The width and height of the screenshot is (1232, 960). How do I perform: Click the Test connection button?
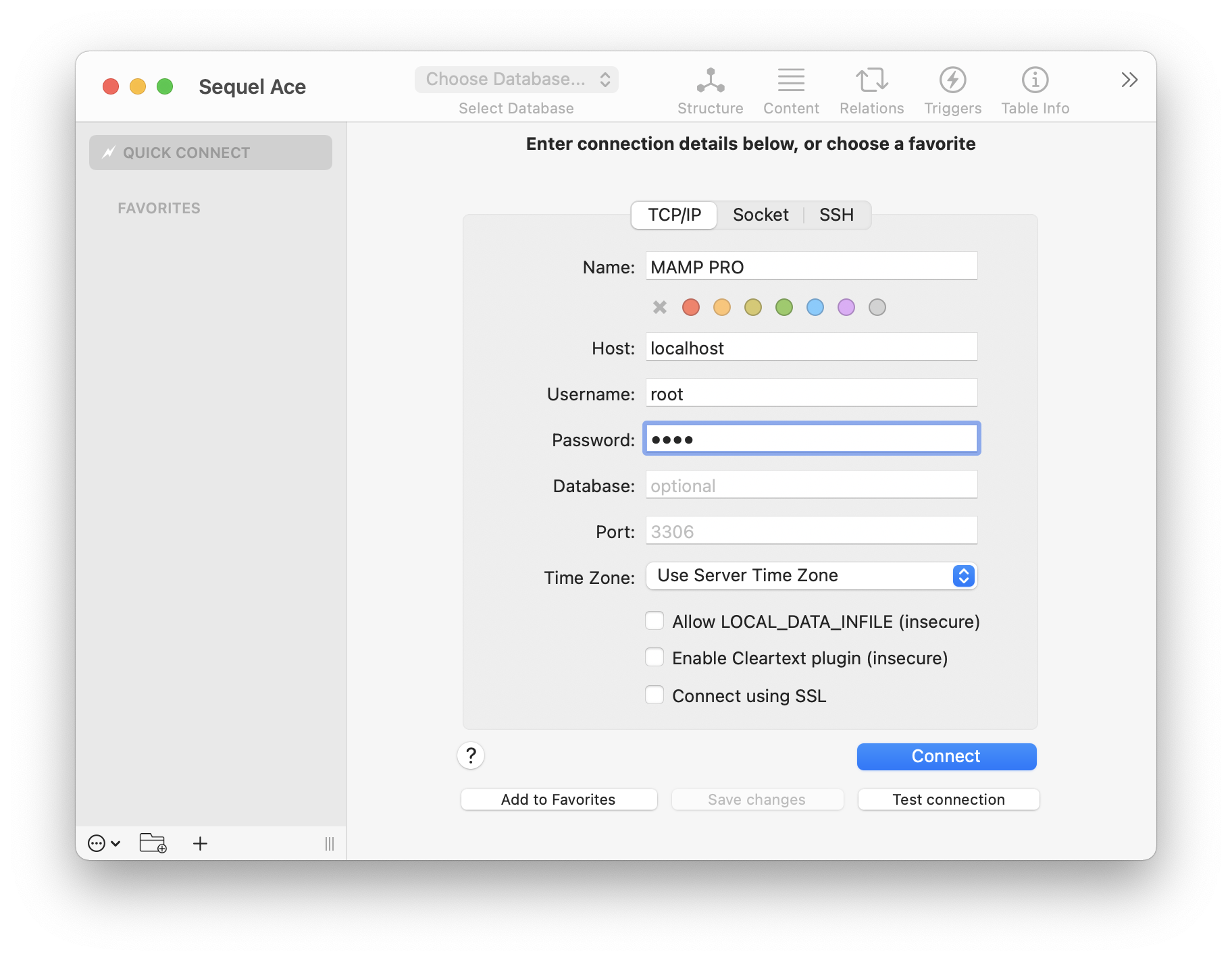point(948,799)
